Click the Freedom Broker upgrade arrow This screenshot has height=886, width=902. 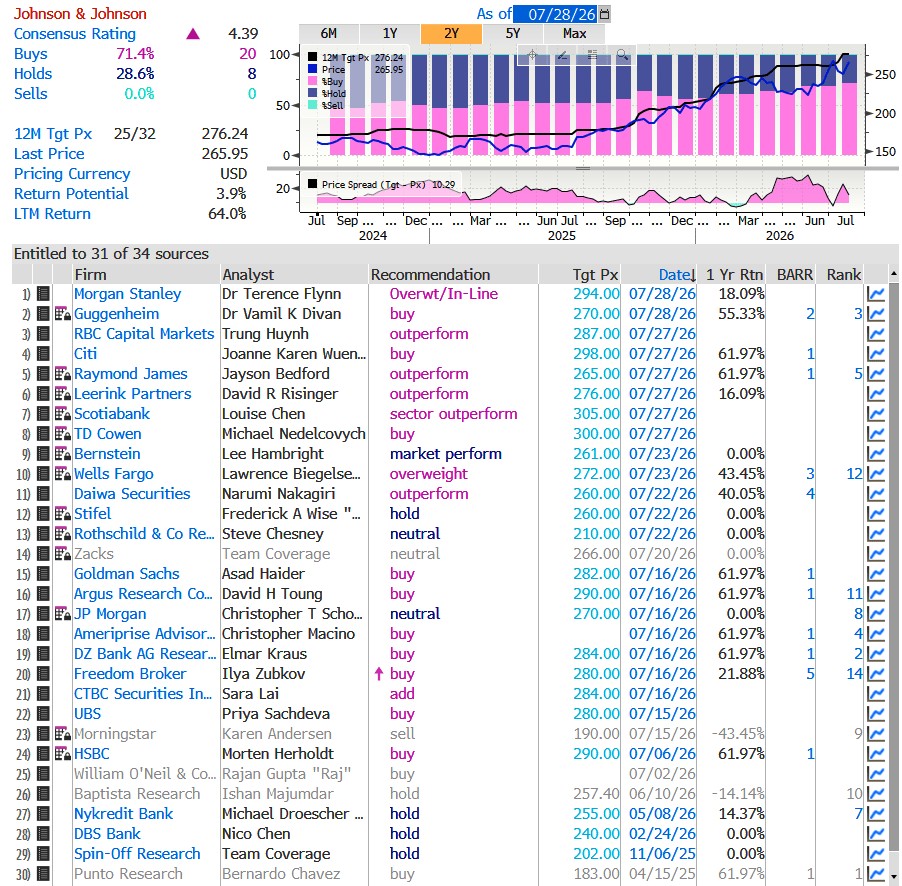379,674
